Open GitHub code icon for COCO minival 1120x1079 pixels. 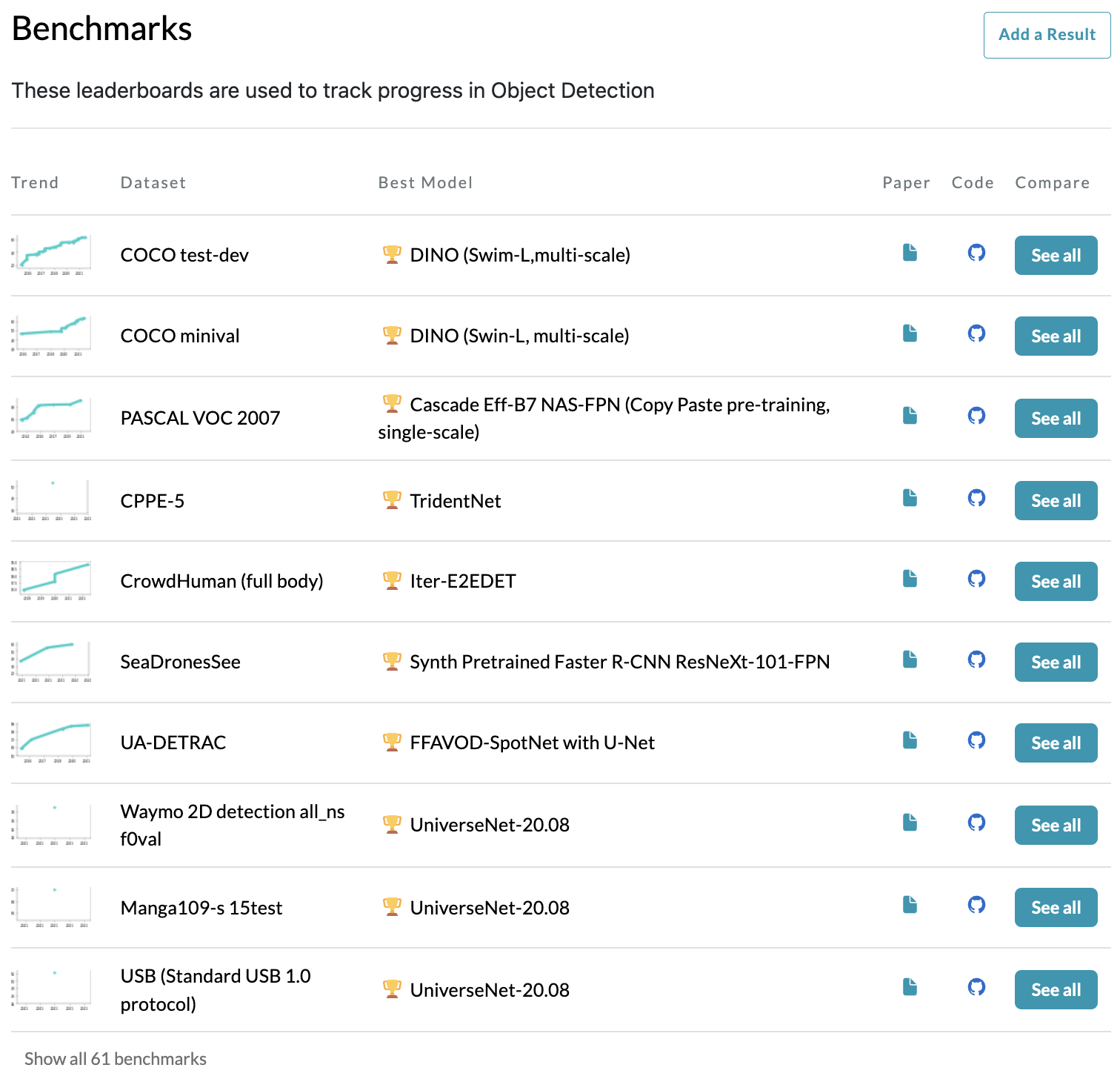point(976,333)
